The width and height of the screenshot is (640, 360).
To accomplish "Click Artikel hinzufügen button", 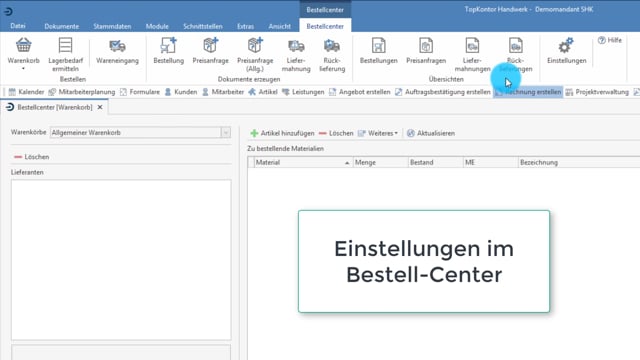I will pyautogui.click(x=282, y=133).
